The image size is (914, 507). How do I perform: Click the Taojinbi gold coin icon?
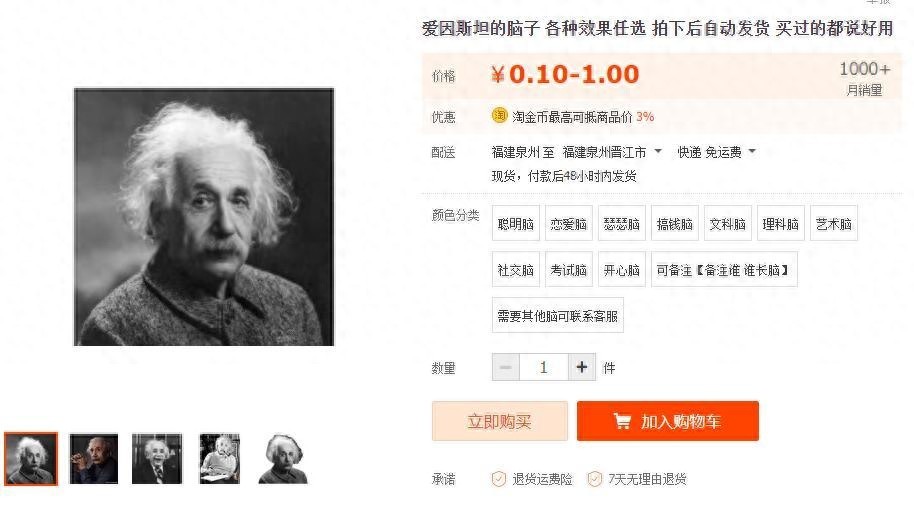point(500,115)
